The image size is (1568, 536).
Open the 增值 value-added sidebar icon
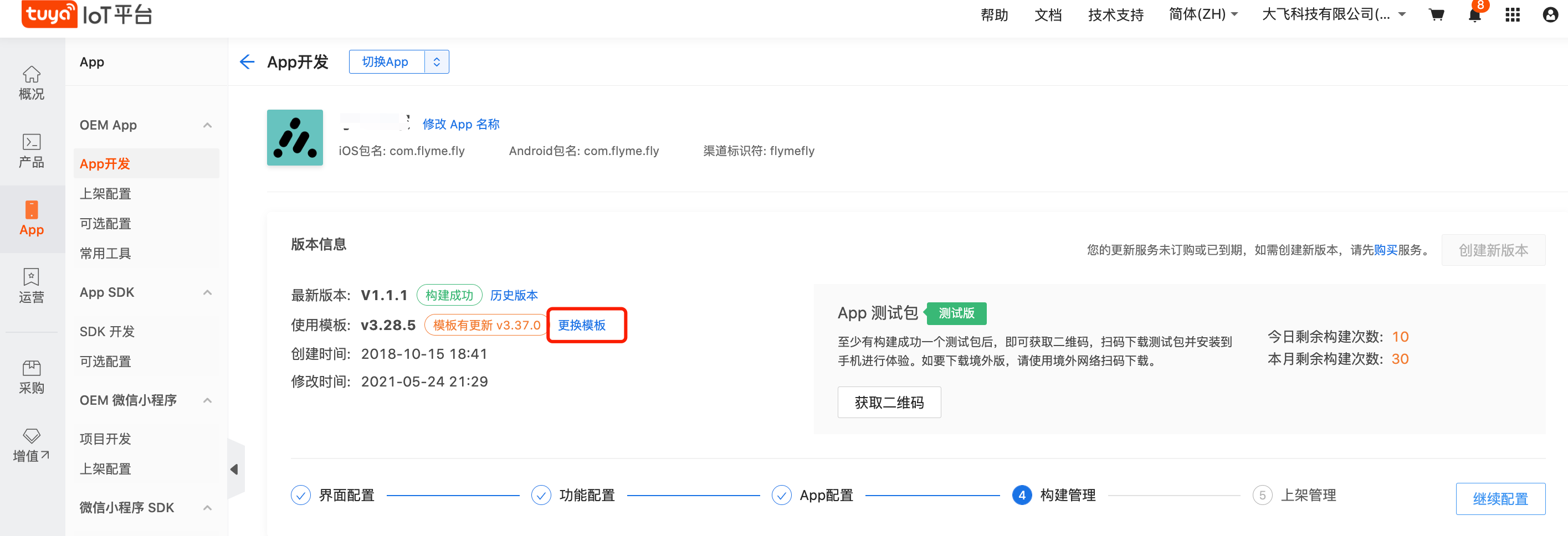point(32,445)
